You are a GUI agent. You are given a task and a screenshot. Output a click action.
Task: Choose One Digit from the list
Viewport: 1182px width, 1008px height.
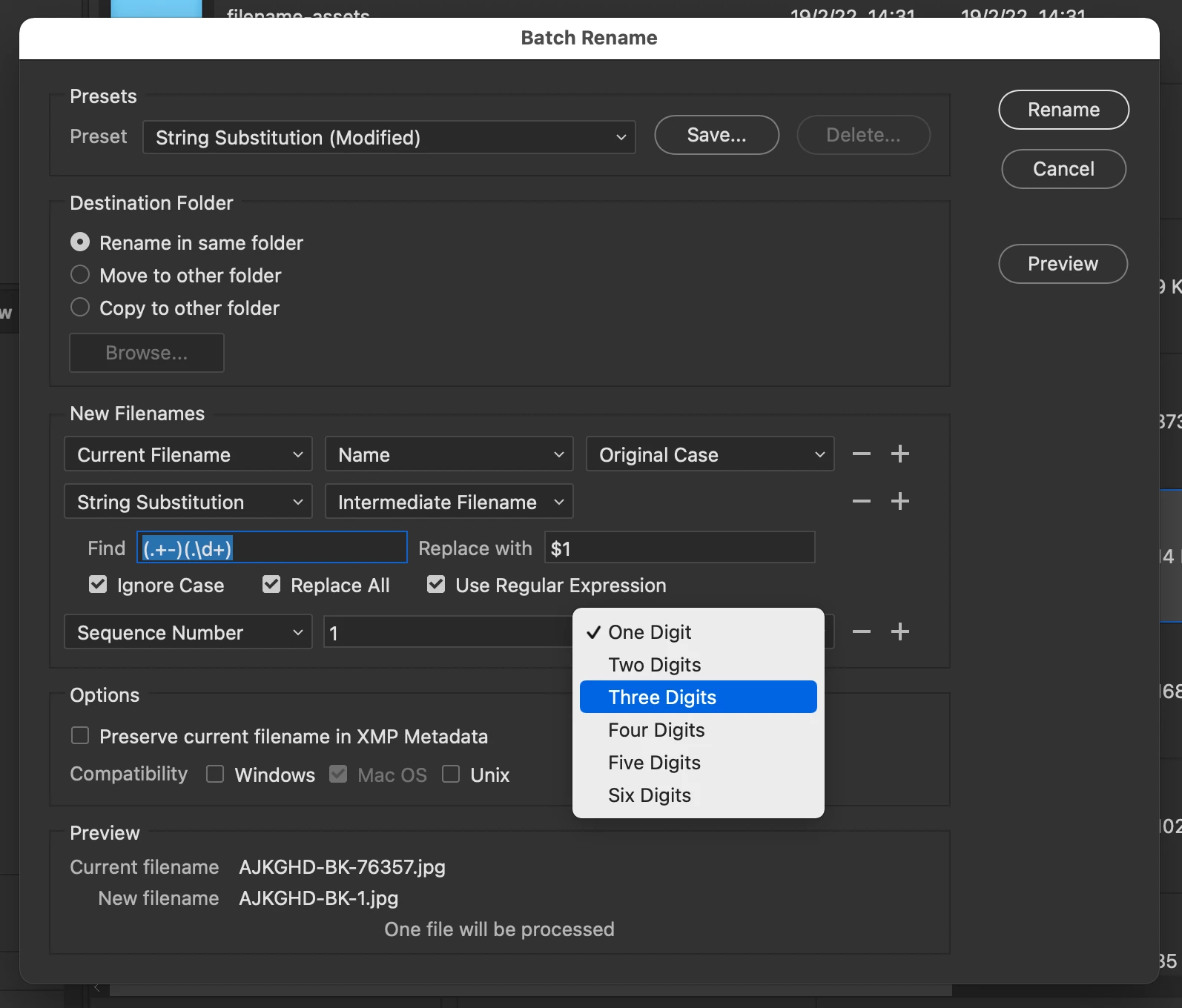click(x=699, y=631)
